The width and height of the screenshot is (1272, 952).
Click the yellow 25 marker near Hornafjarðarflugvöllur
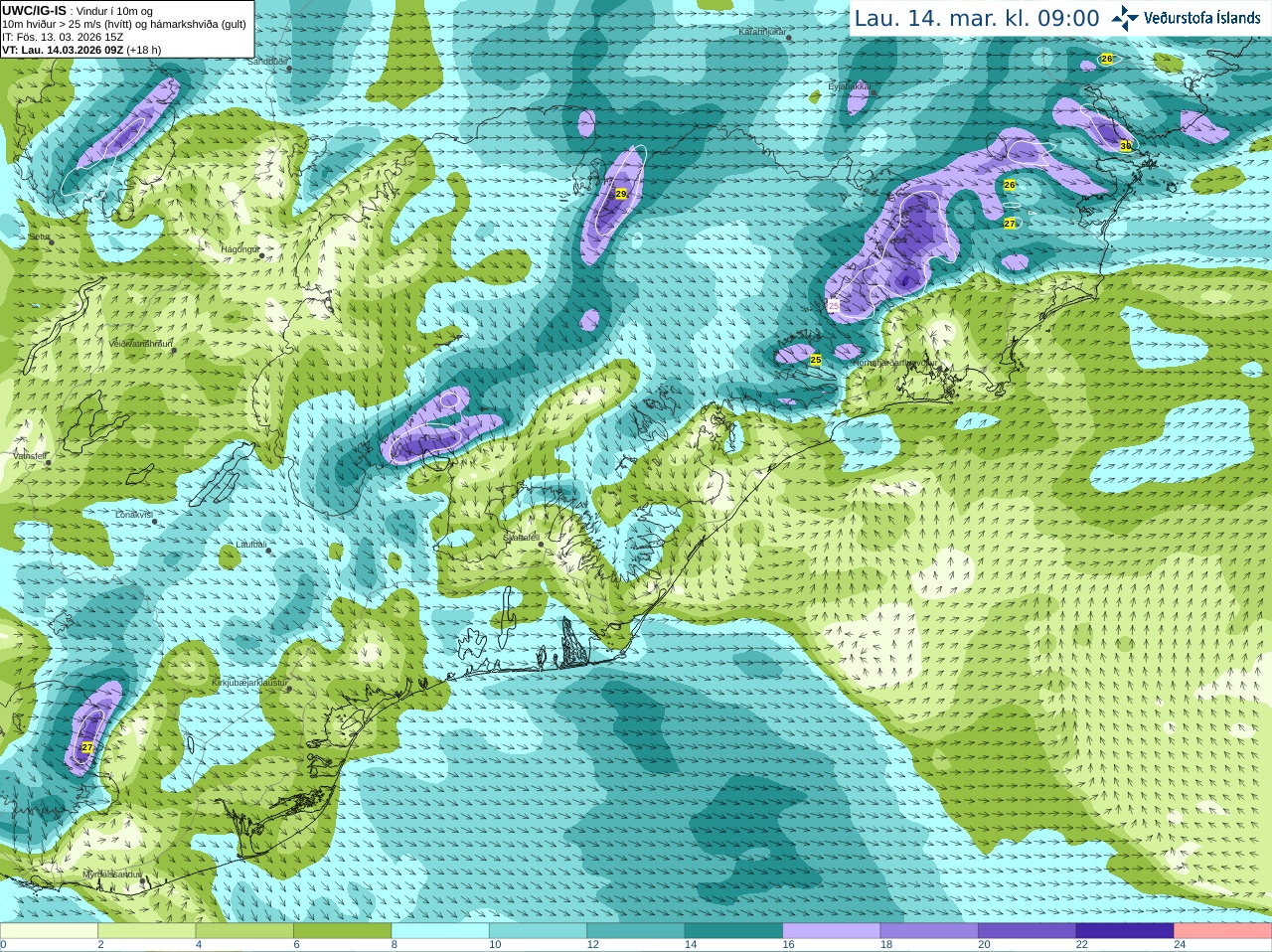(816, 360)
